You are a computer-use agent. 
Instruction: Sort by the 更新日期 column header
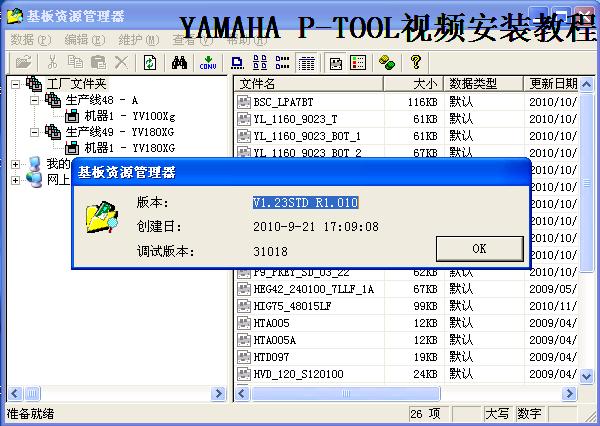(551, 84)
